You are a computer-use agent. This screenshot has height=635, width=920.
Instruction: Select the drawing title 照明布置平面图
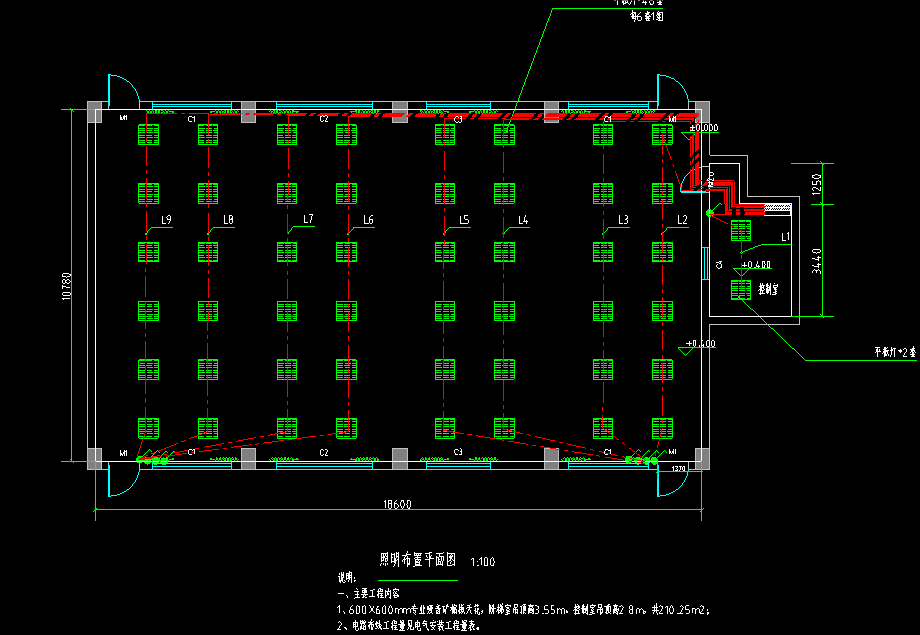click(x=418, y=559)
